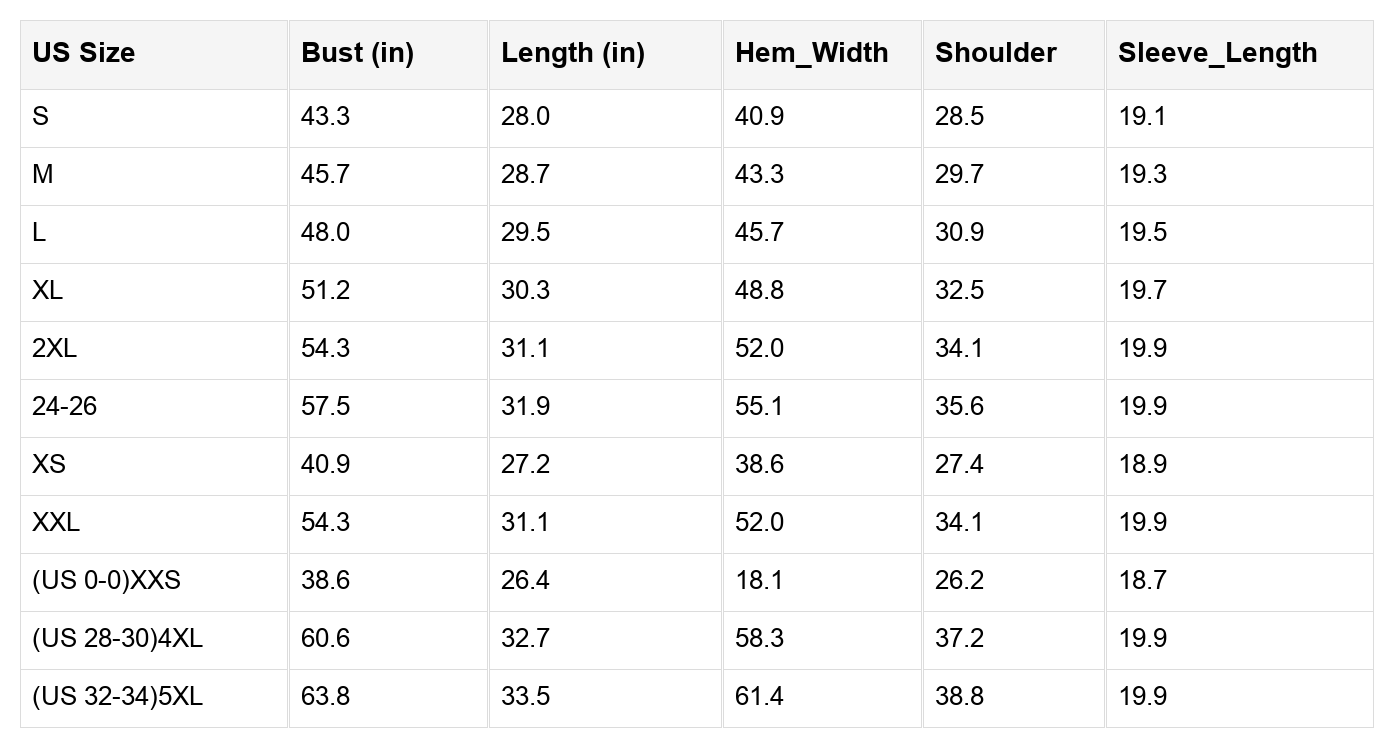Viewport: 1393px width, 747px height.
Task: Select hem width 58.3 in 4XL row
Action: (759, 638)
